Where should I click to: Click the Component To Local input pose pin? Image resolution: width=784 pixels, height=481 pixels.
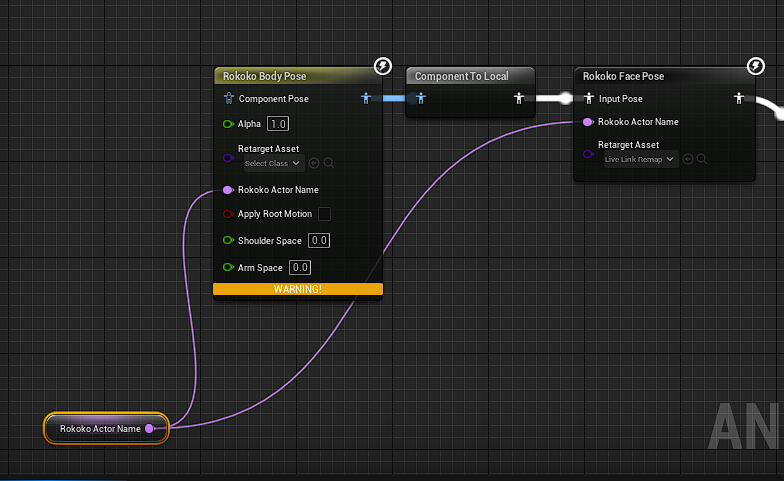[420, 98]
